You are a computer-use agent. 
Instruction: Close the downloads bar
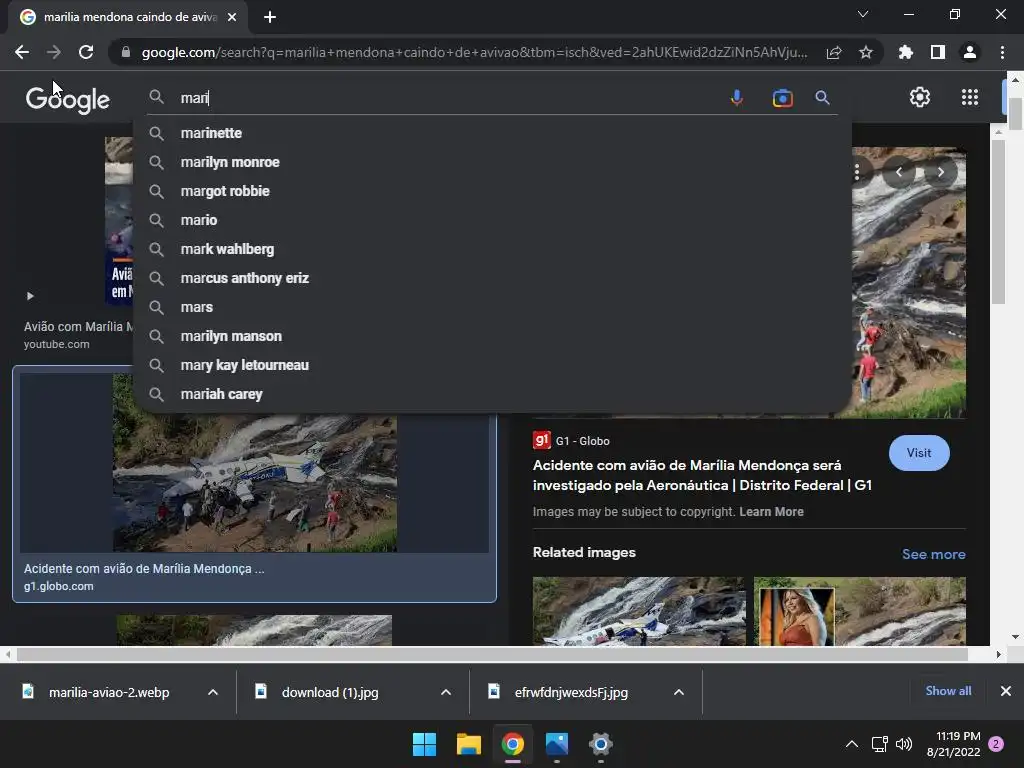point(1006,691)
